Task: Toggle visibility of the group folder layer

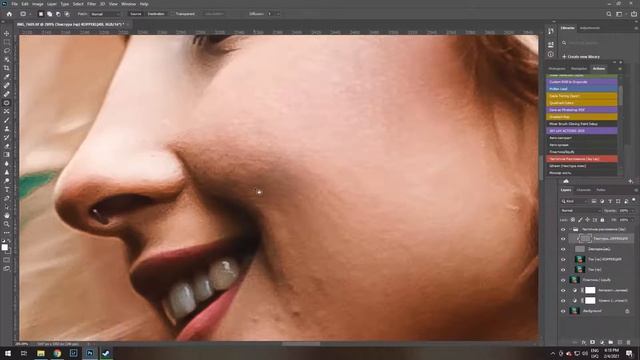Action: [x=563, y=229]
